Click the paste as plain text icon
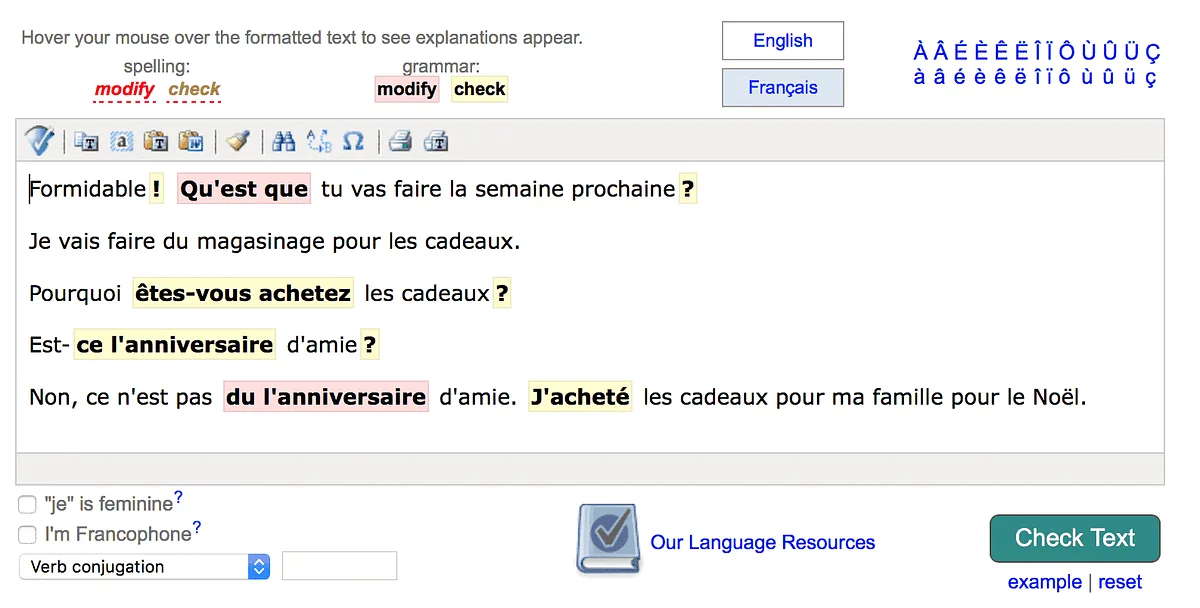 pos(155,141)
